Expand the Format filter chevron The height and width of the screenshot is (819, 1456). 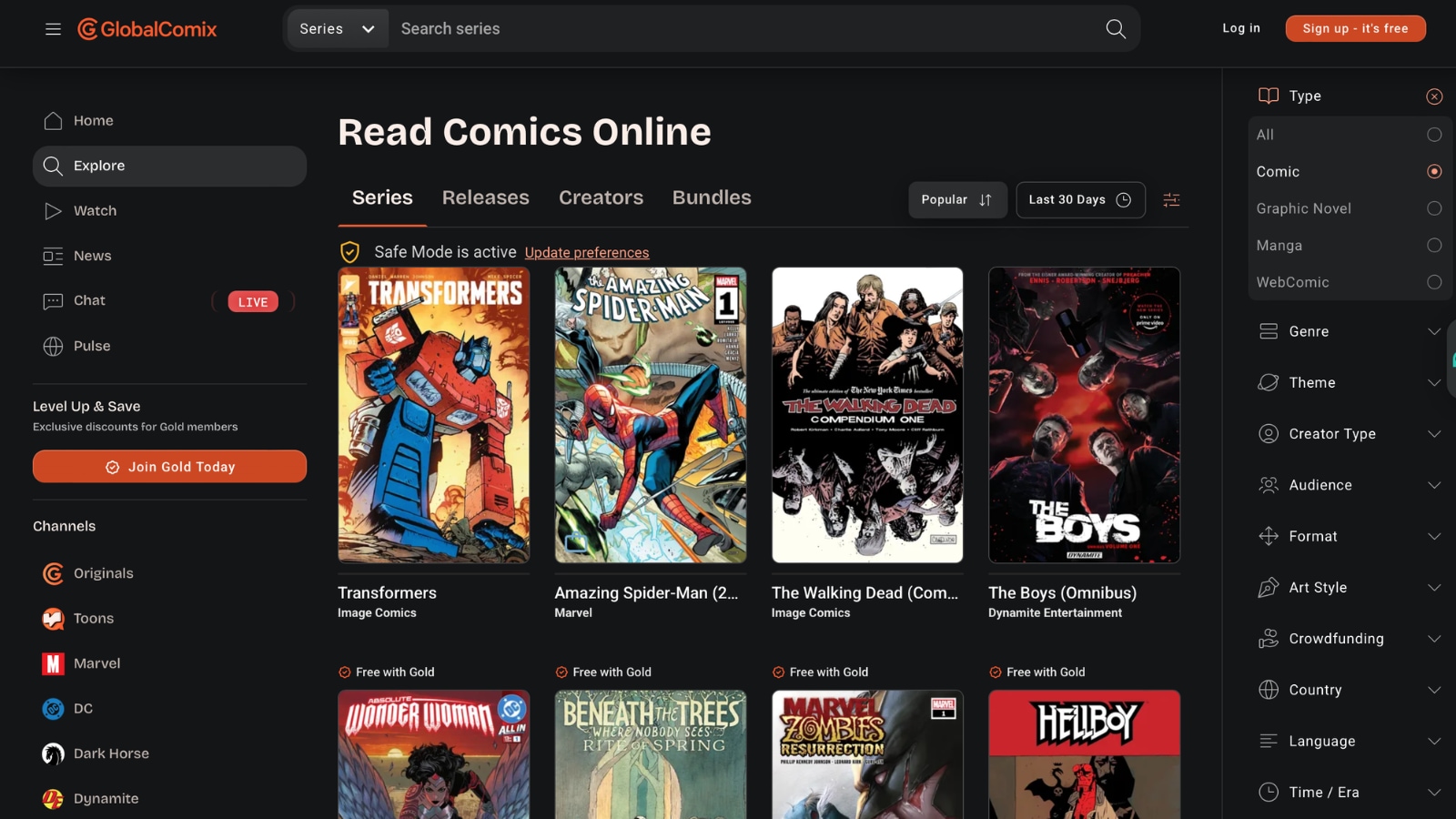click(1434, 537)
